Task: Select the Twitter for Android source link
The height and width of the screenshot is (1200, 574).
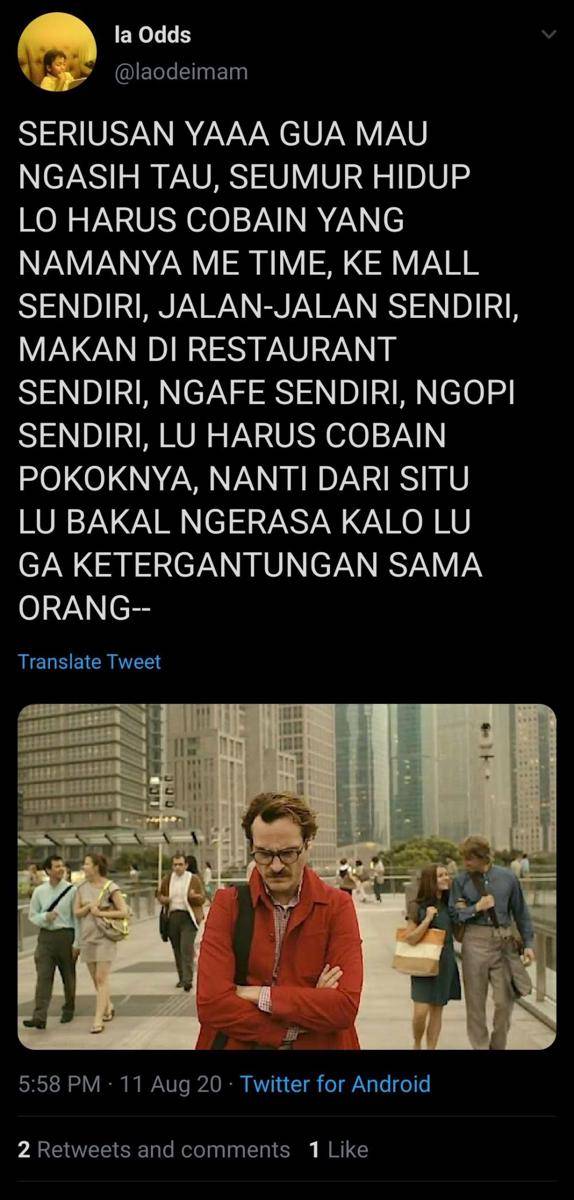Action: 335,1084
